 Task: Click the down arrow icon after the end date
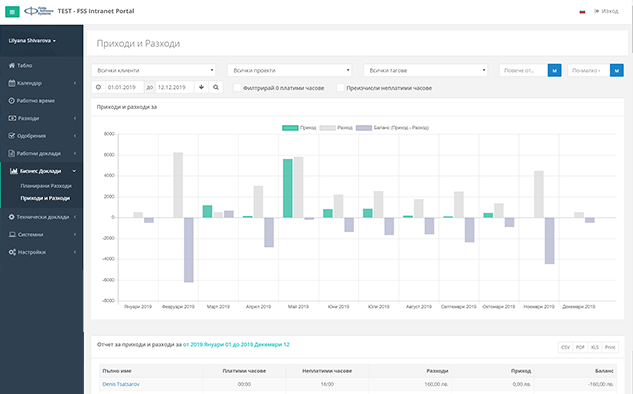(201, 87)
